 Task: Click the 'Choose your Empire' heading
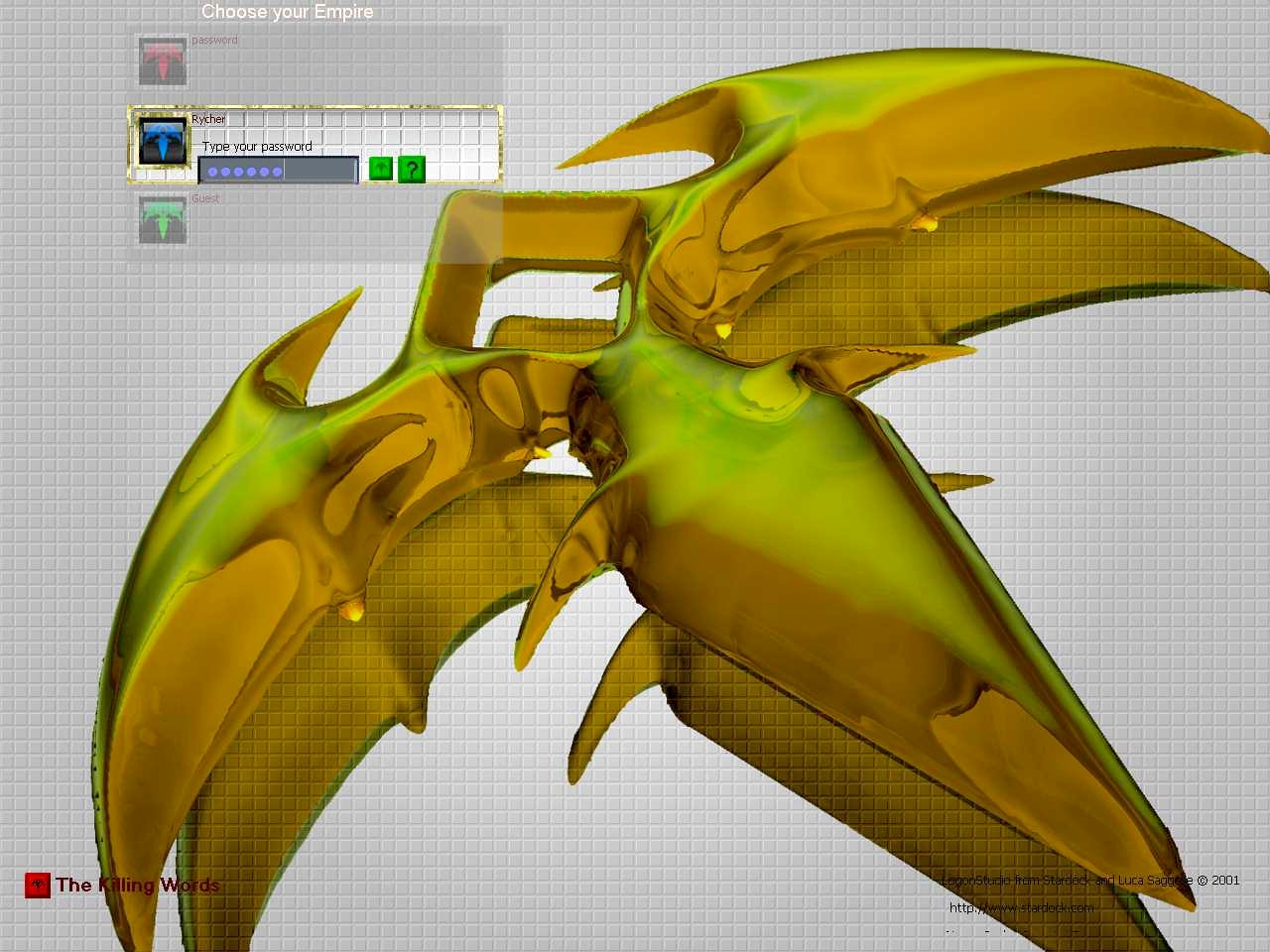pyautogui.click(x=288, y=12)
